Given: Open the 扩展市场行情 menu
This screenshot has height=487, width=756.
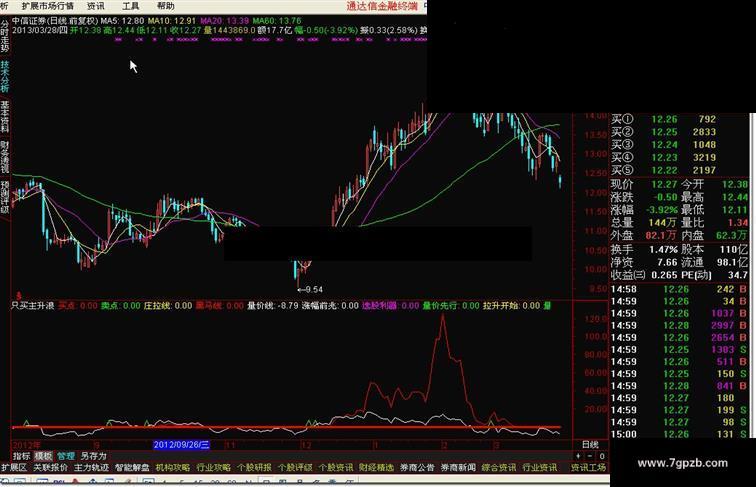Looking at the screenshot, I should 47,6.
